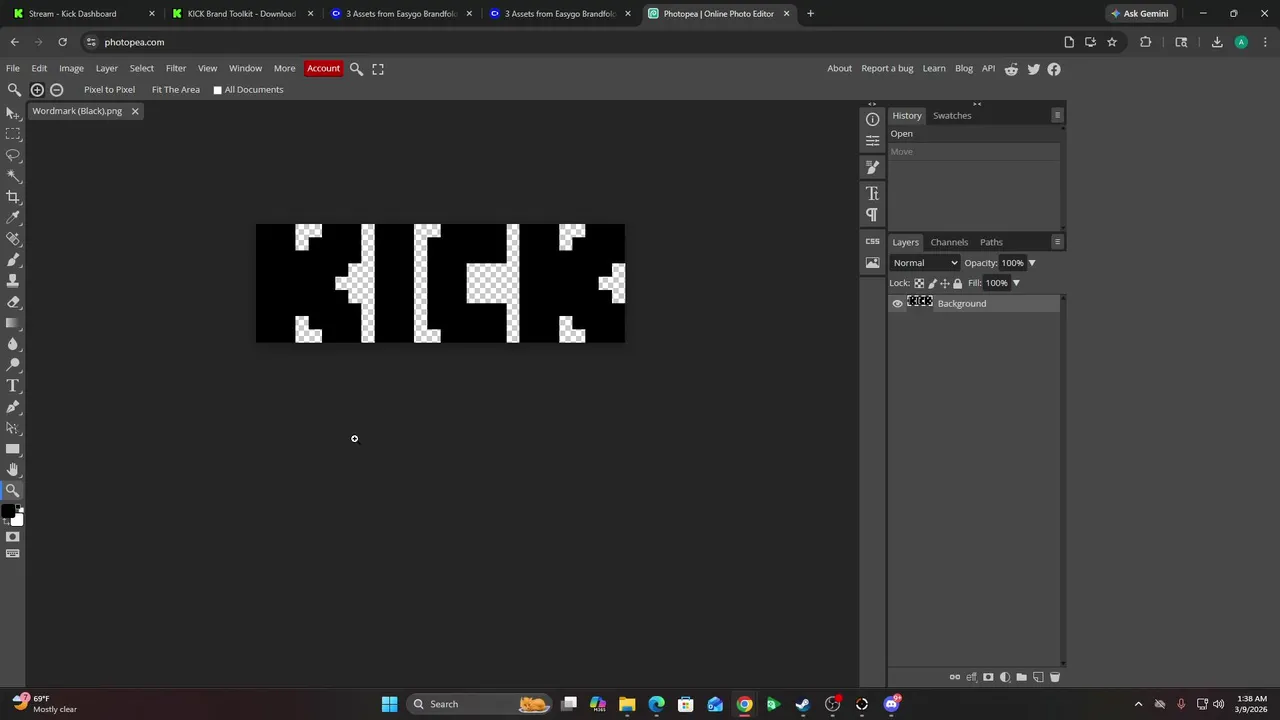The height and width of the screenshot is (720, 1280).
Task: Add raster mask to layer
Action: 988,677
